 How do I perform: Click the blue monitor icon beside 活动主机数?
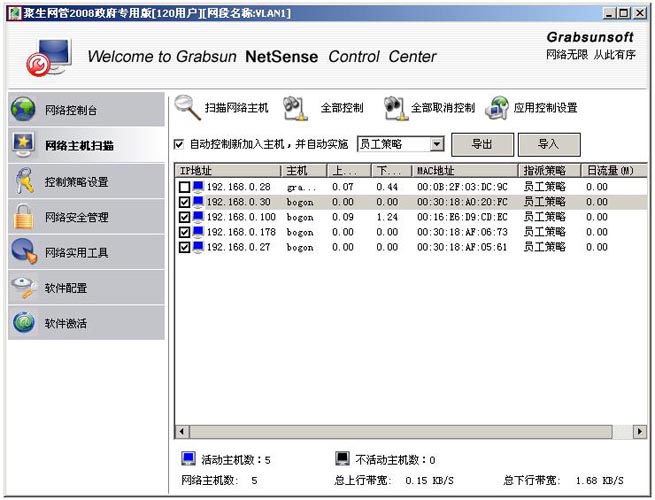pos(188,459)
